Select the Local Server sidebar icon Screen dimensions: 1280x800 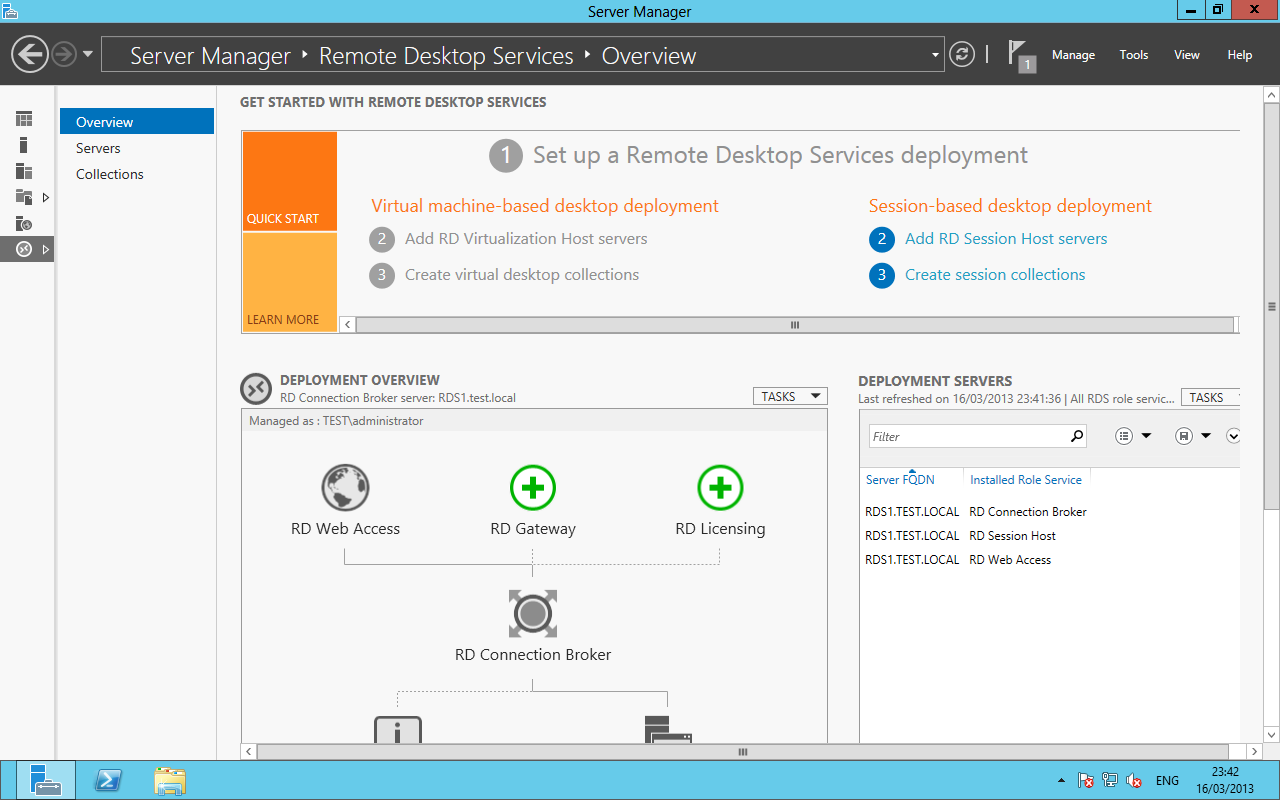24,145
